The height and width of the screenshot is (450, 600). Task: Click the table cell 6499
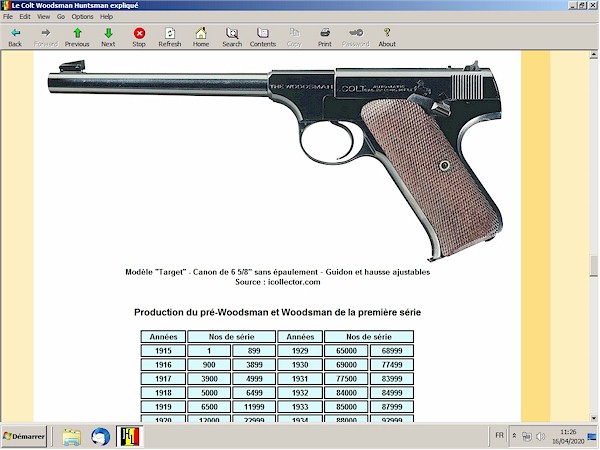pyautogui.click(x=254, y=393)
